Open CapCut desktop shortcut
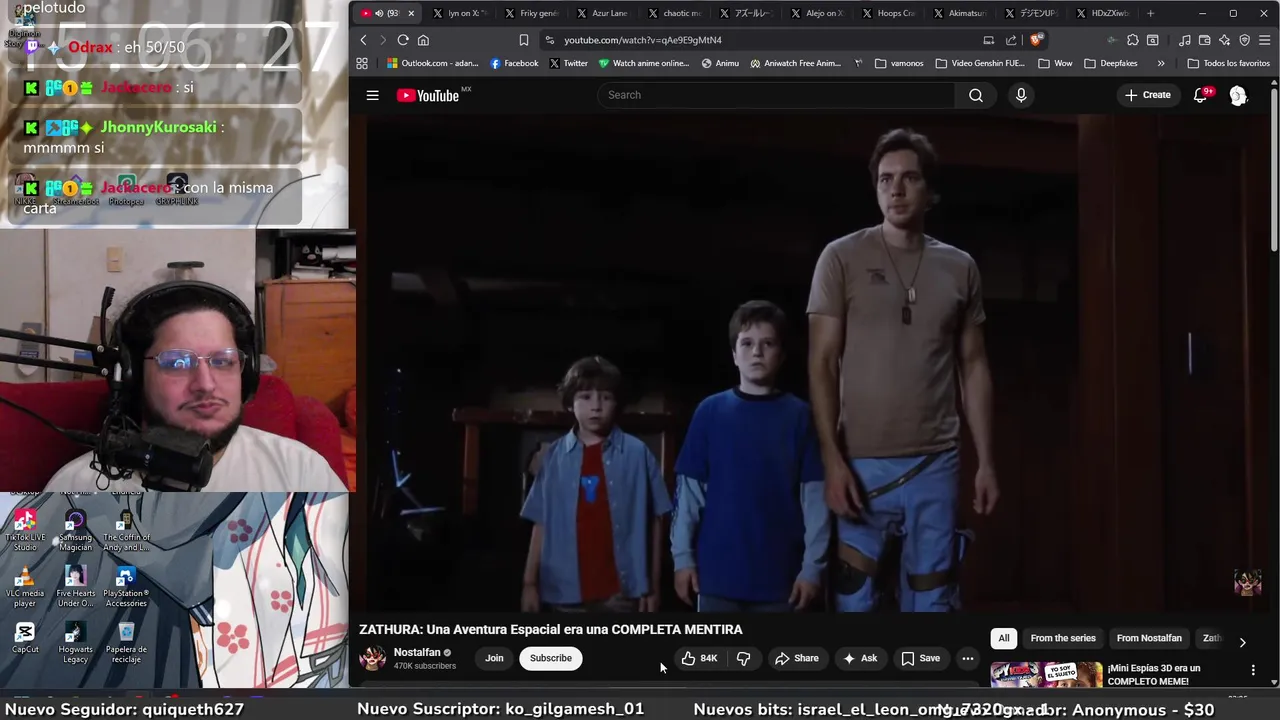The width and height of the screenshot is (1280, 720). 25,636
